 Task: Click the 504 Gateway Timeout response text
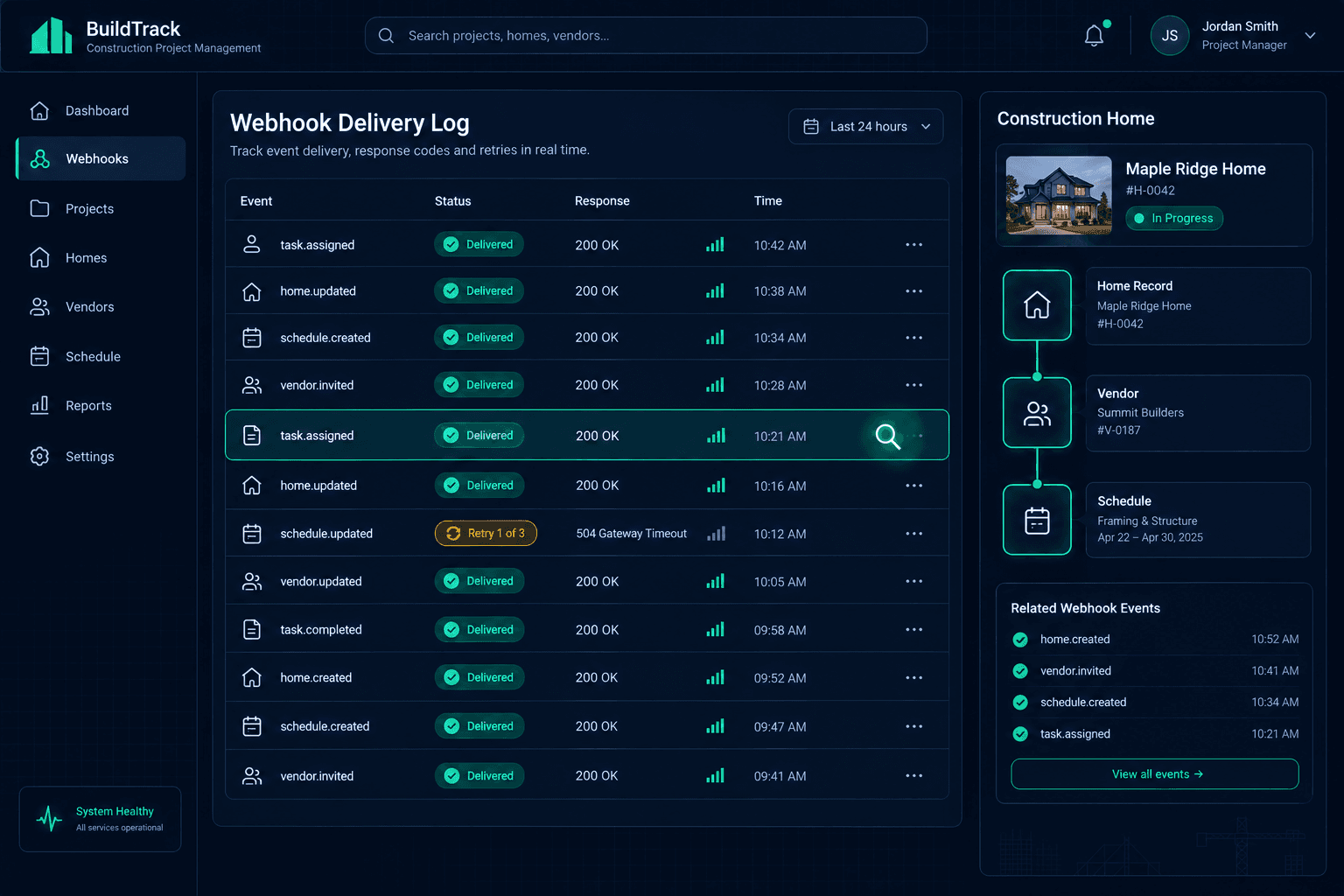click(632, 534)
